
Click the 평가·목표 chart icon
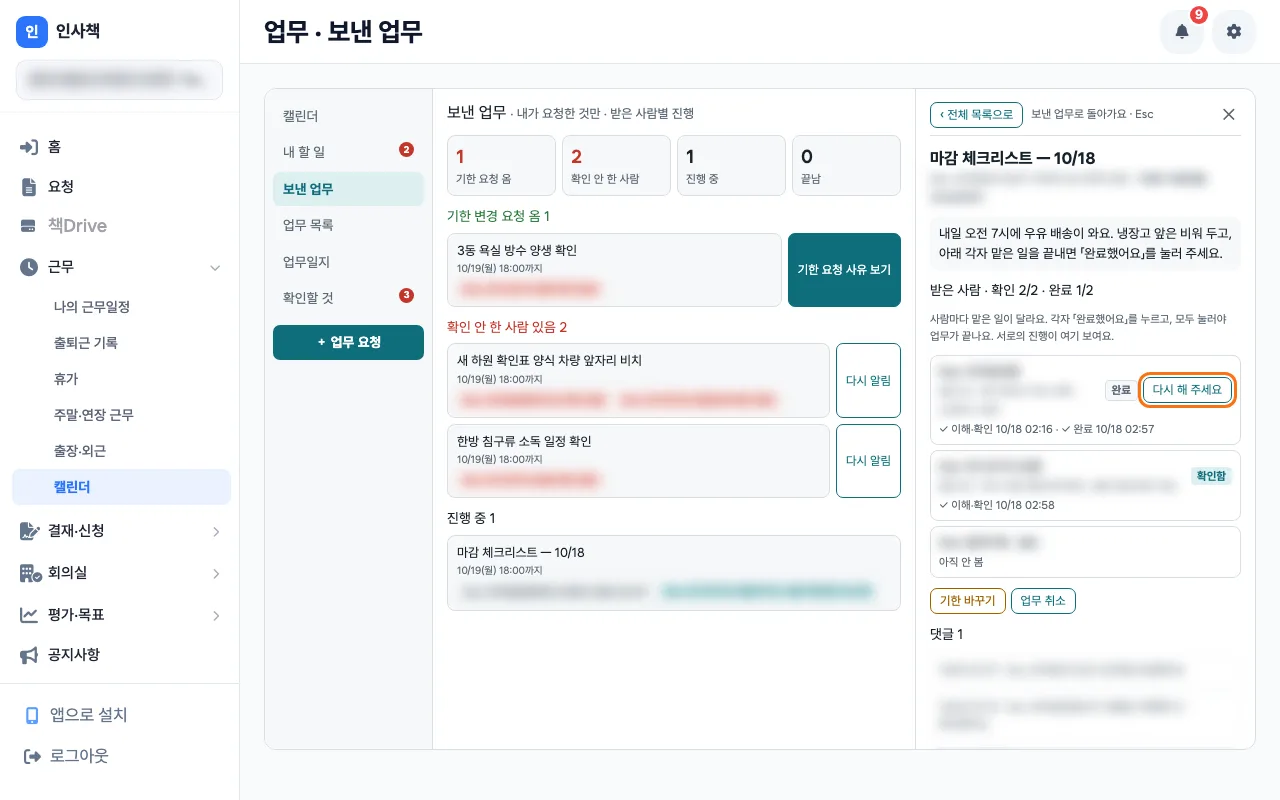(x=29, y=615)
